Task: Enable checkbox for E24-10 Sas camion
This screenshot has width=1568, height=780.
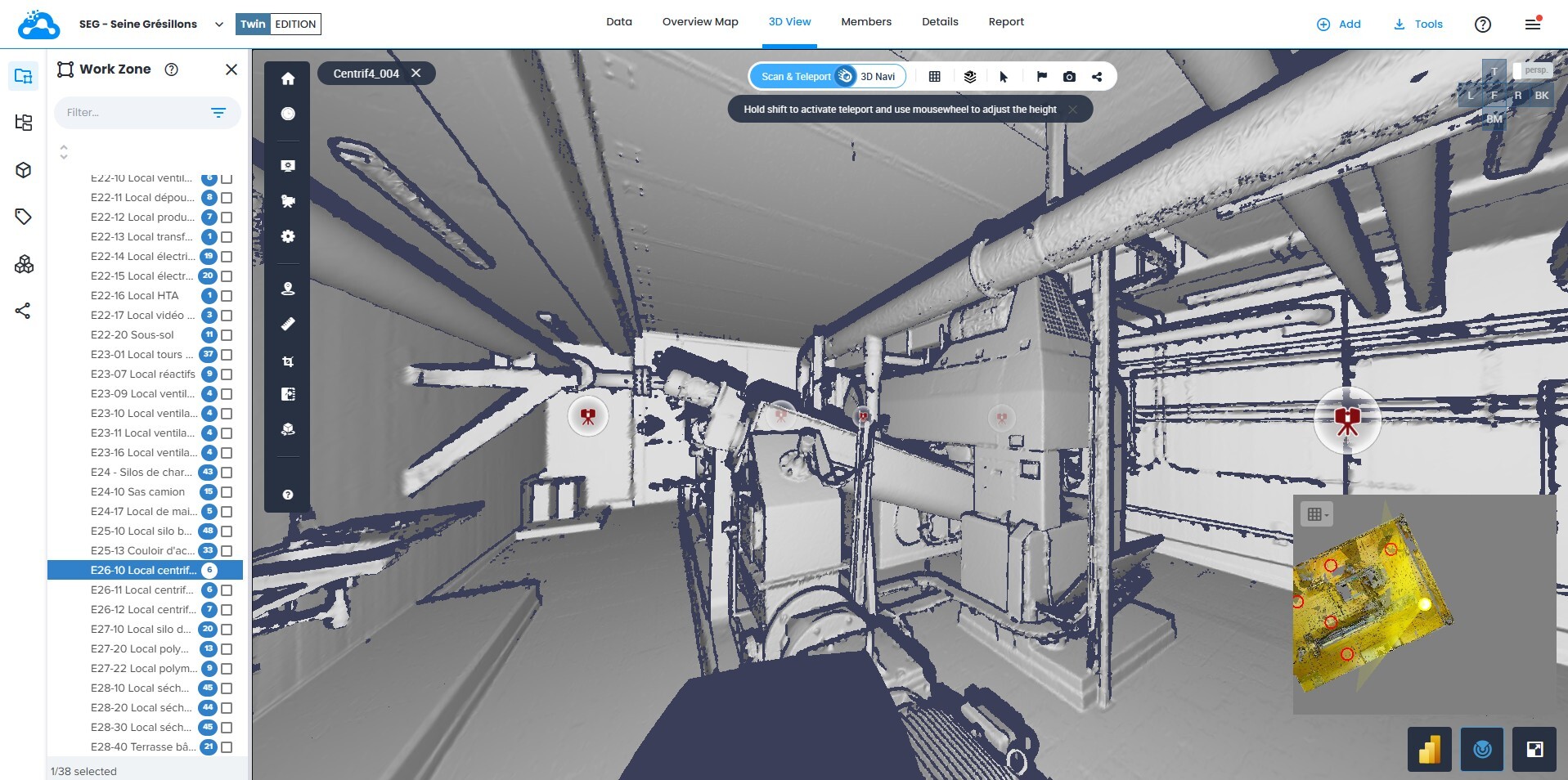Action: 227,492
